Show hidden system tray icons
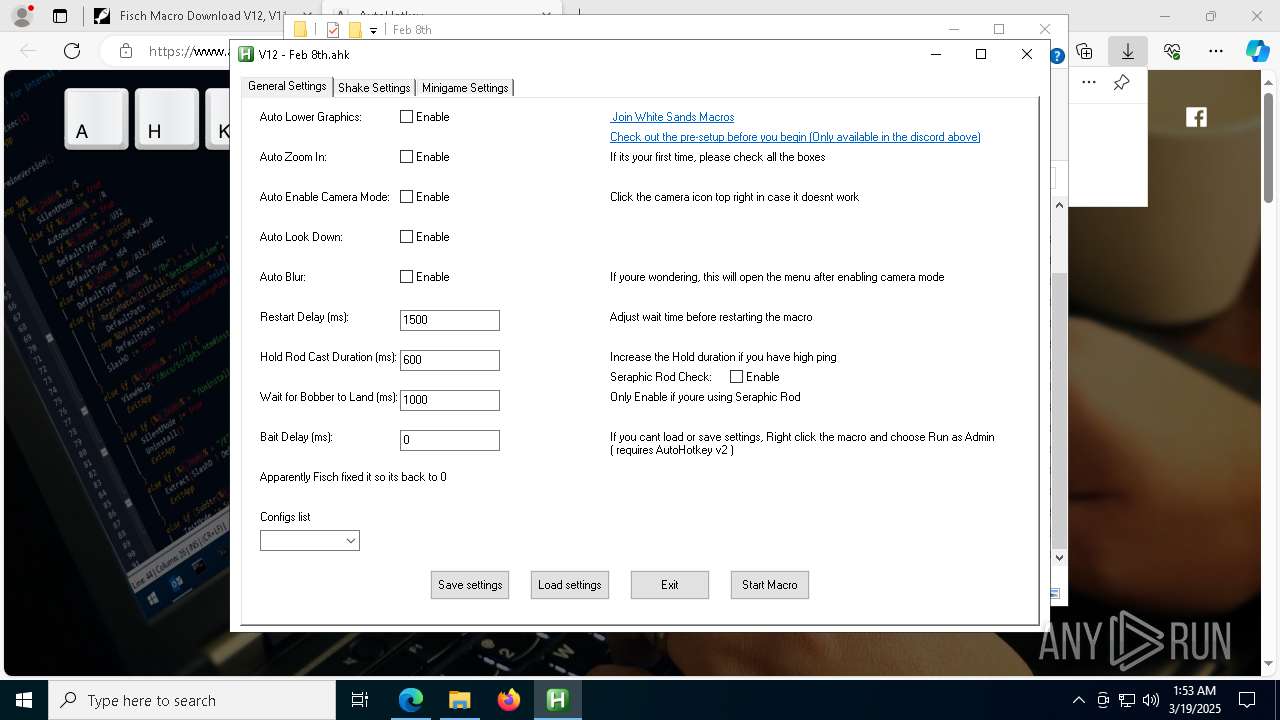This screenshot has height=720, width=1280. [x=1078, y=700]
